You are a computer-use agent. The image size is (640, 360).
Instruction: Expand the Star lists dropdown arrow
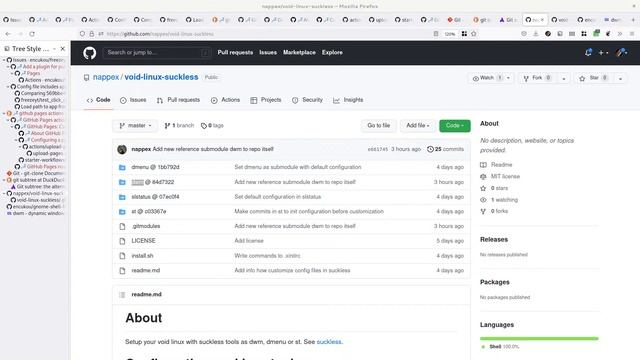coord(620,78)
